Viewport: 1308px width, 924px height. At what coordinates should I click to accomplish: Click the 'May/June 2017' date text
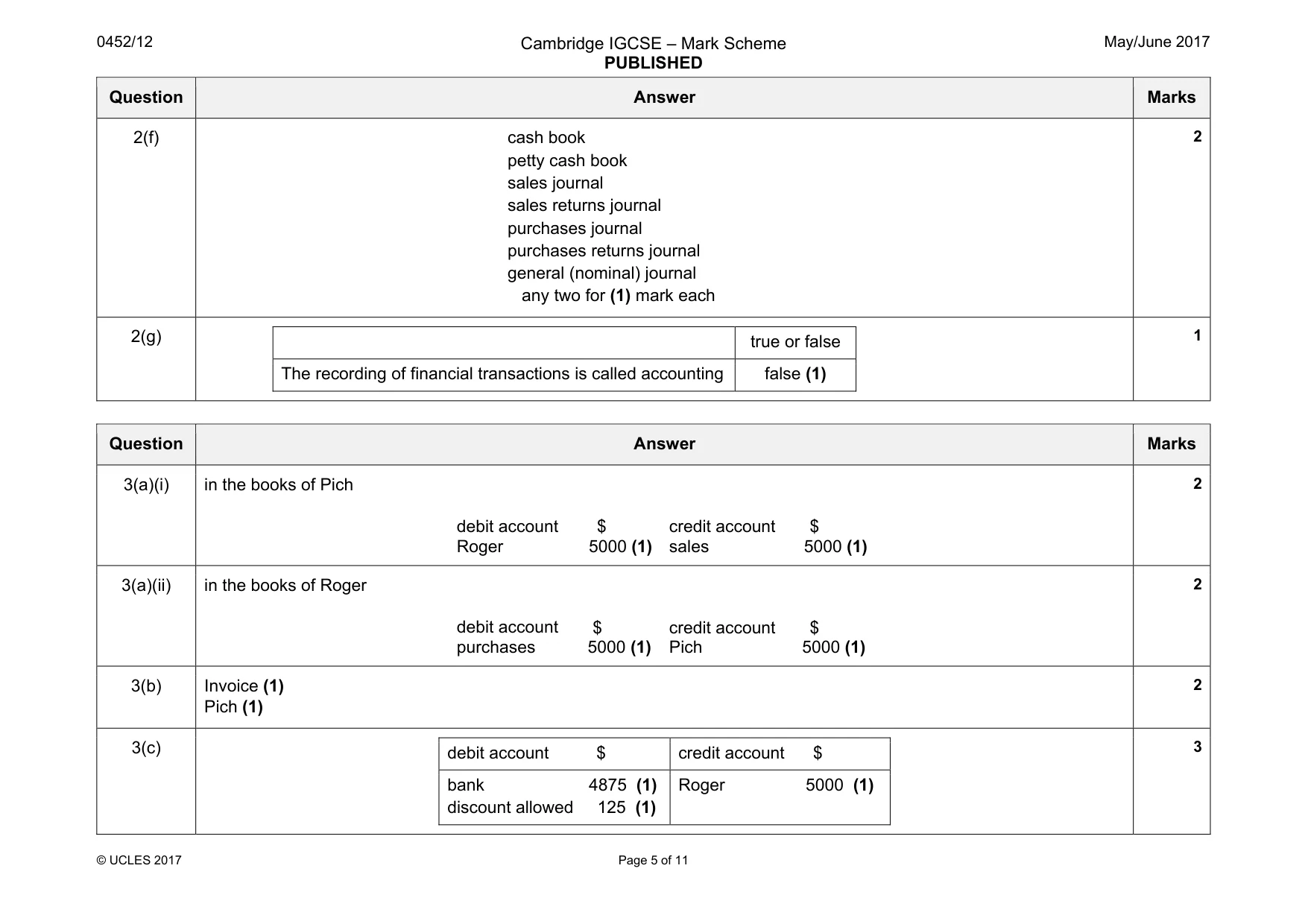pos(1157,42)
